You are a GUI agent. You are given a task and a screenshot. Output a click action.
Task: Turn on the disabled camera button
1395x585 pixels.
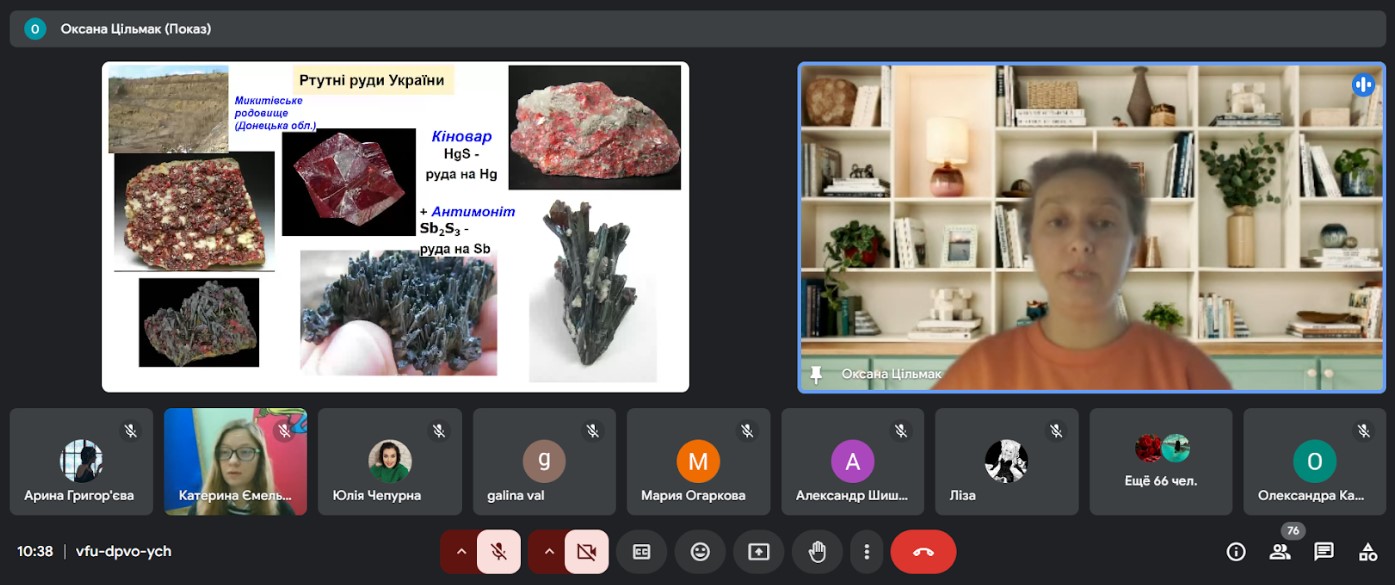coord(586,552)
